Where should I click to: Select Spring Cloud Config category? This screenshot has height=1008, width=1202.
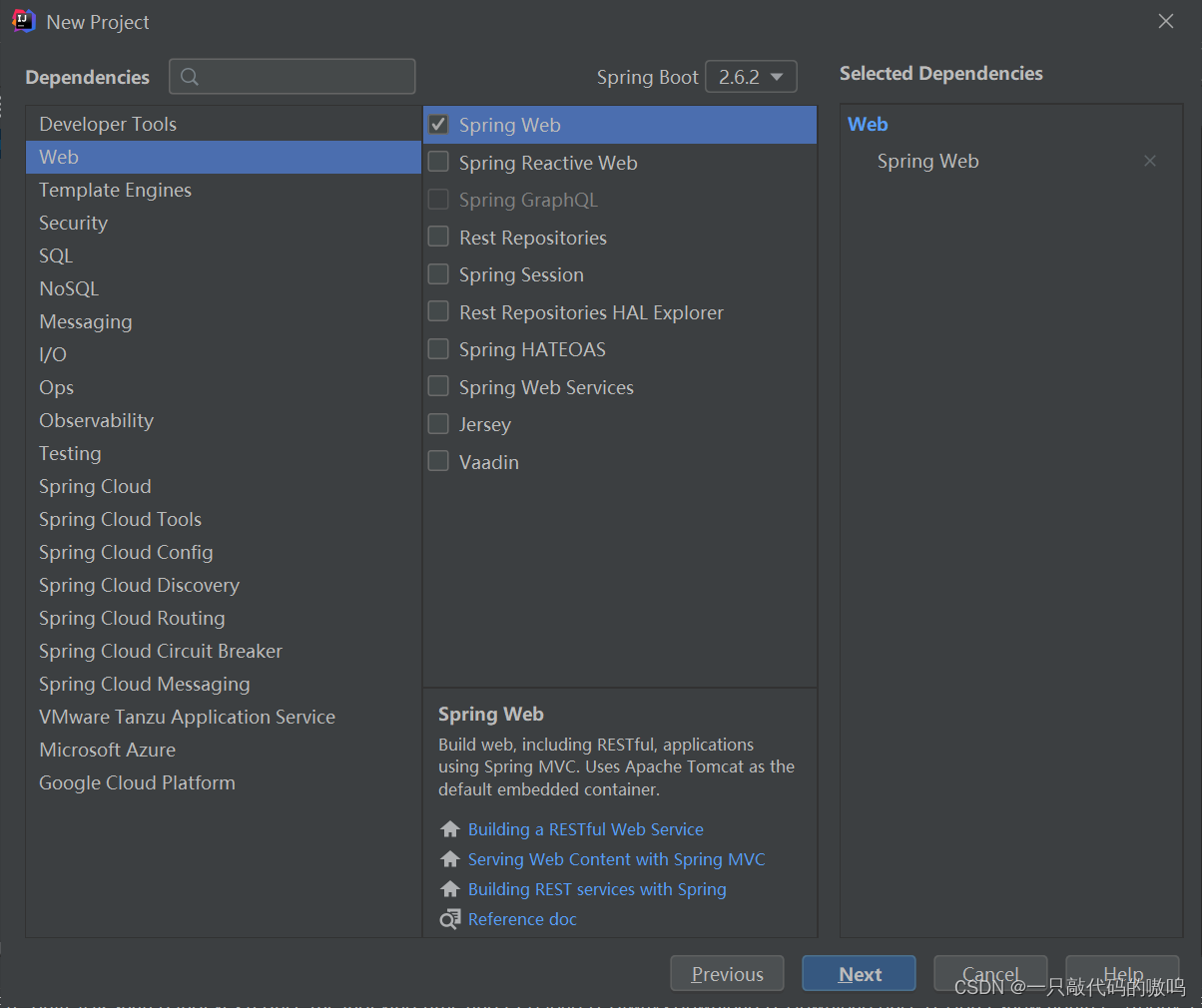tap(223, 552)
